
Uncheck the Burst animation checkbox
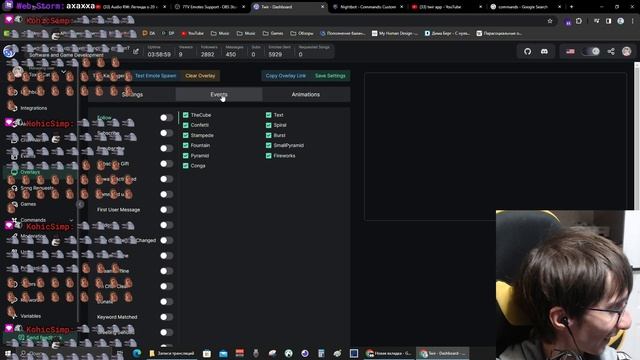[269, 135]
